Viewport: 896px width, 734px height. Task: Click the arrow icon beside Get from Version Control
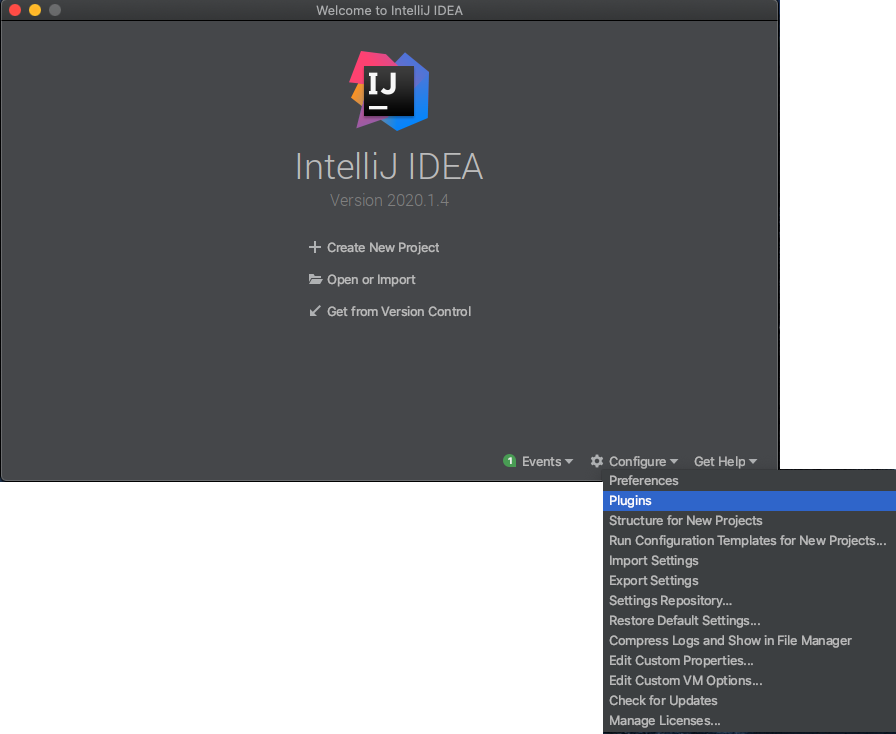click(314, 311)
